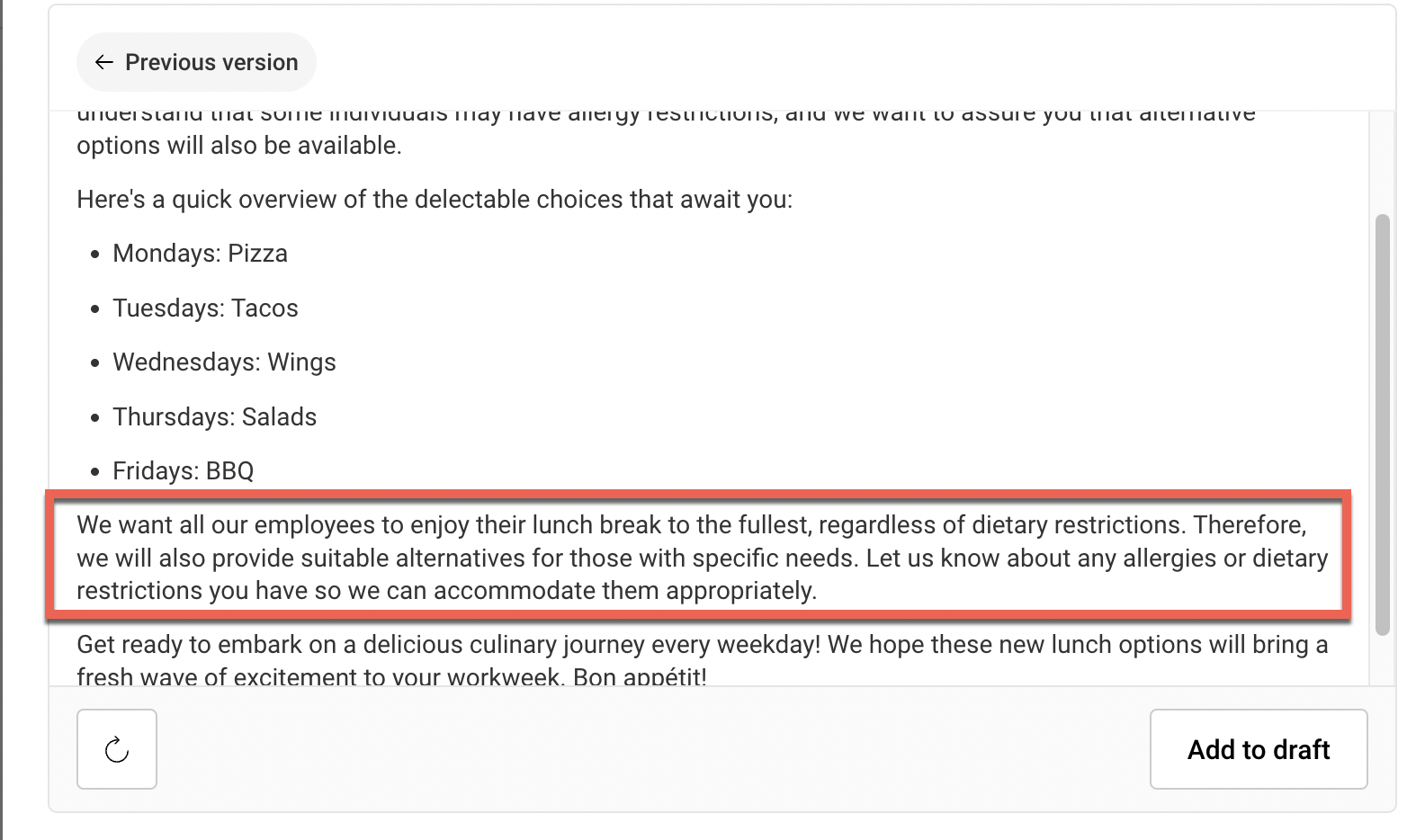The width and height of the screenshot is (1425, 840).
Task: Click the 'Bon appétit!' text
Action: pos(640,676)
